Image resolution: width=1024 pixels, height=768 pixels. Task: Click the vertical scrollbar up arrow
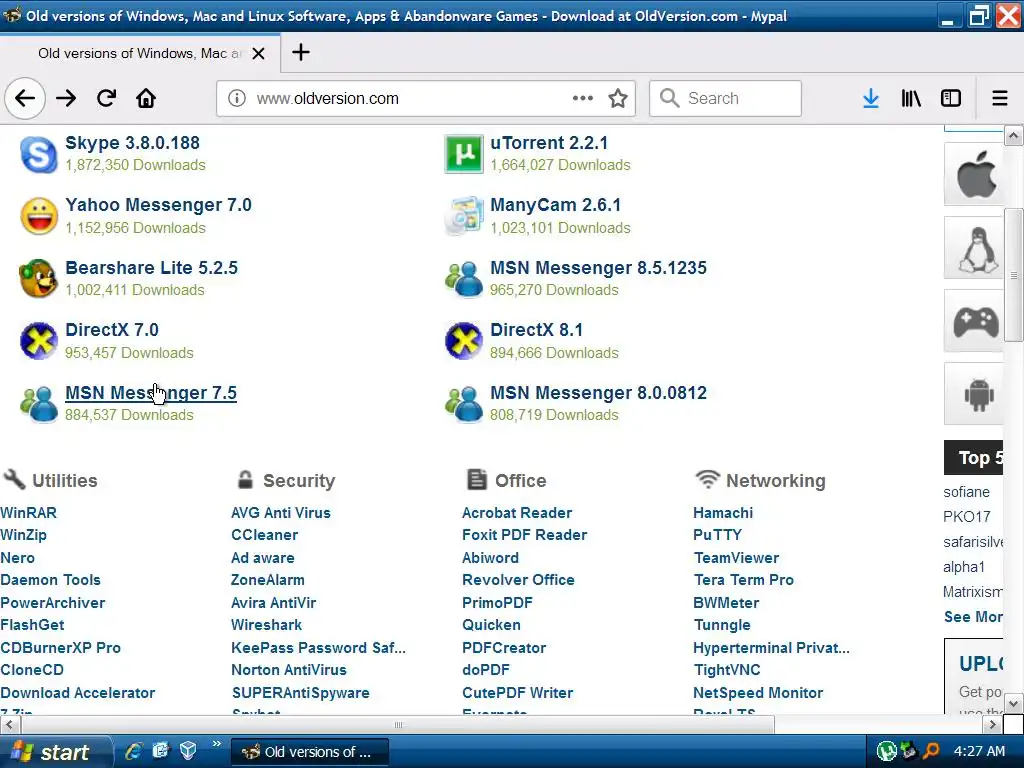pyautogui.click(x=1014, y=136)
